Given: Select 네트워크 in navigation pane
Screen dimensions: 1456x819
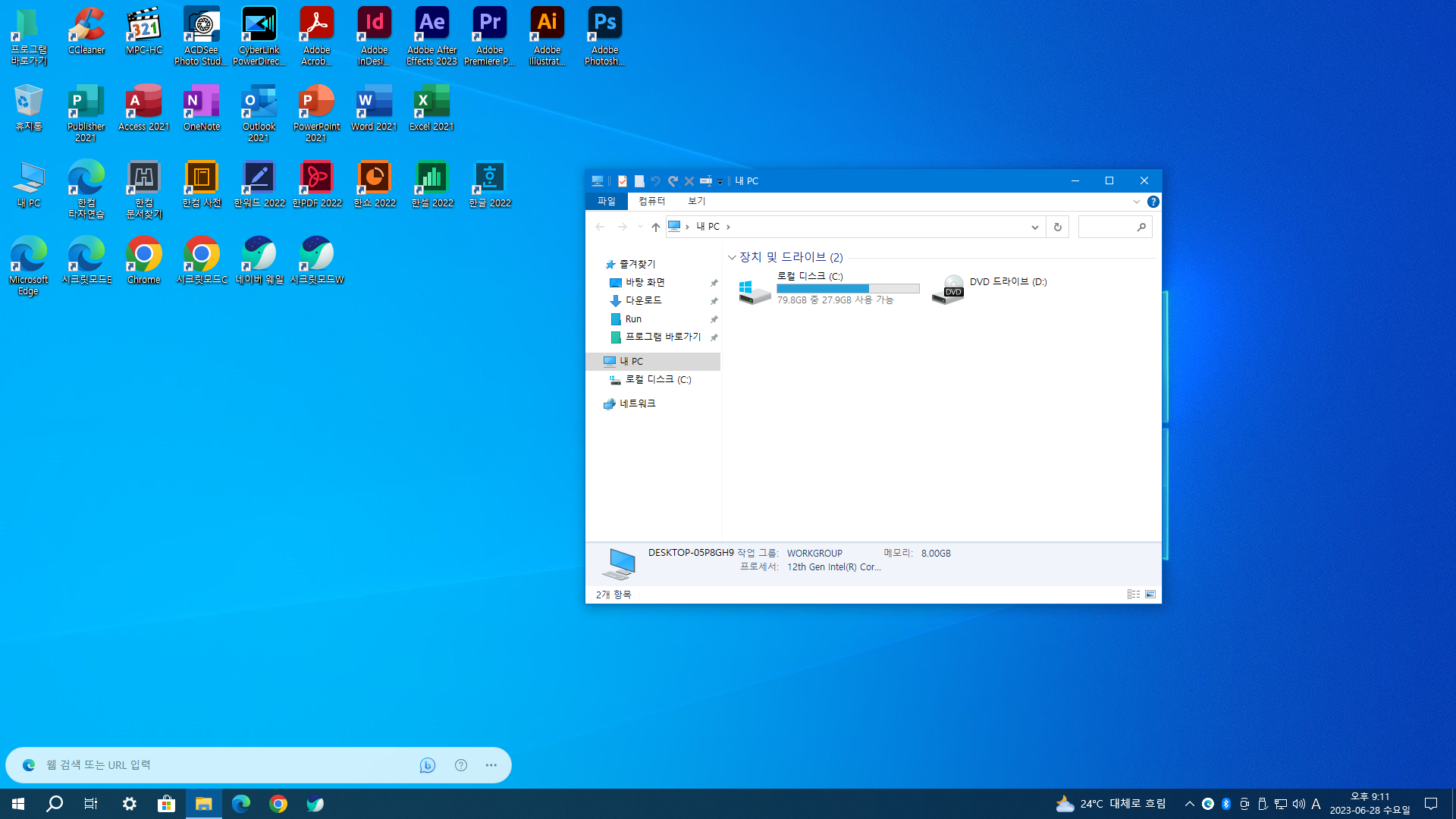Looking at the screenshot, I should [637, 404].
